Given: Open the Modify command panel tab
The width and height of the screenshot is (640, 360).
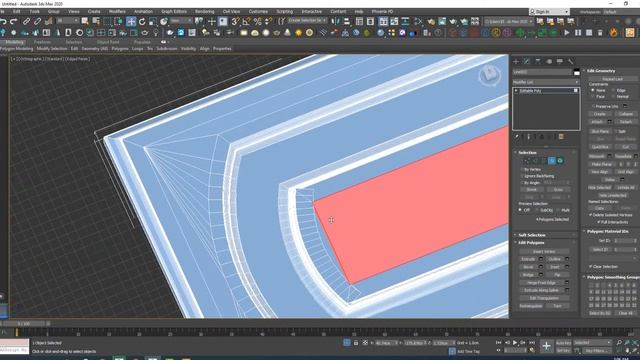Looking at the screenshot, I should 527,61.
